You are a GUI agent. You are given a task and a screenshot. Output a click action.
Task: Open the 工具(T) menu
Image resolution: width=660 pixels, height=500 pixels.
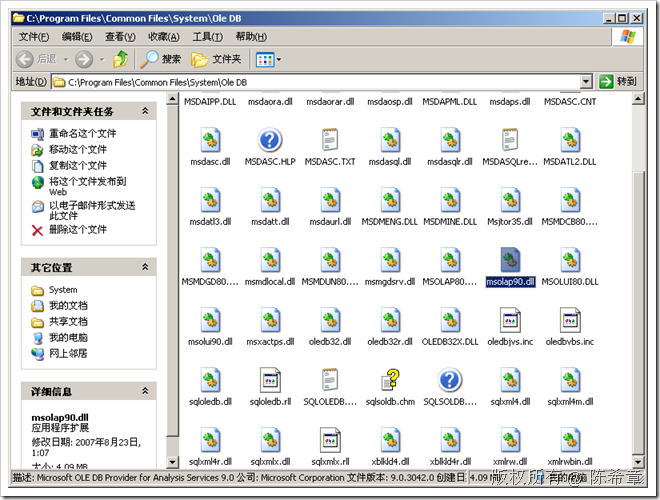point(208,37)
